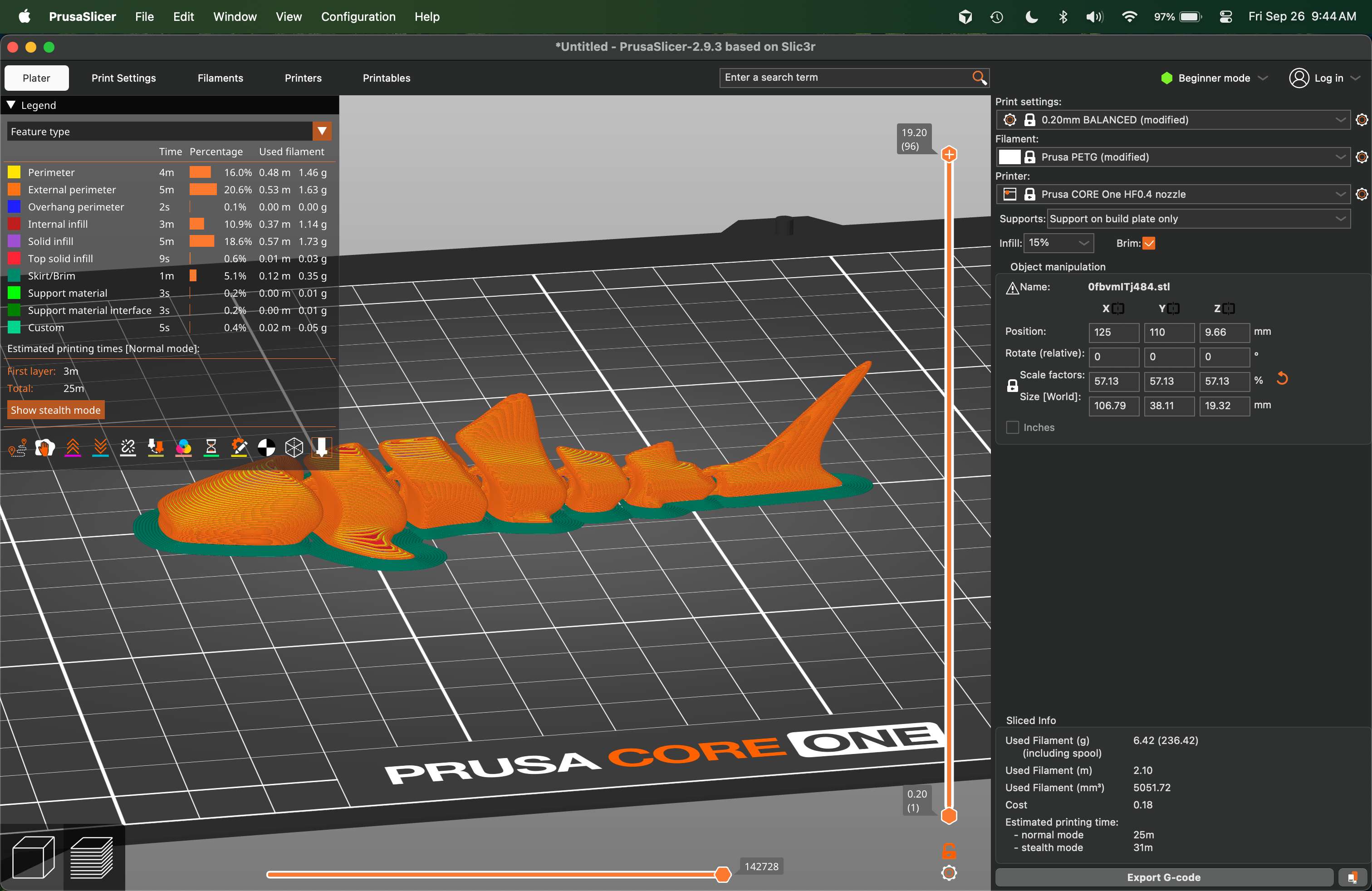This screenshot has width=1372, height=891.
Task: Click the Export G-code button
Action: pyautogui.click(x=1163, y=877)
